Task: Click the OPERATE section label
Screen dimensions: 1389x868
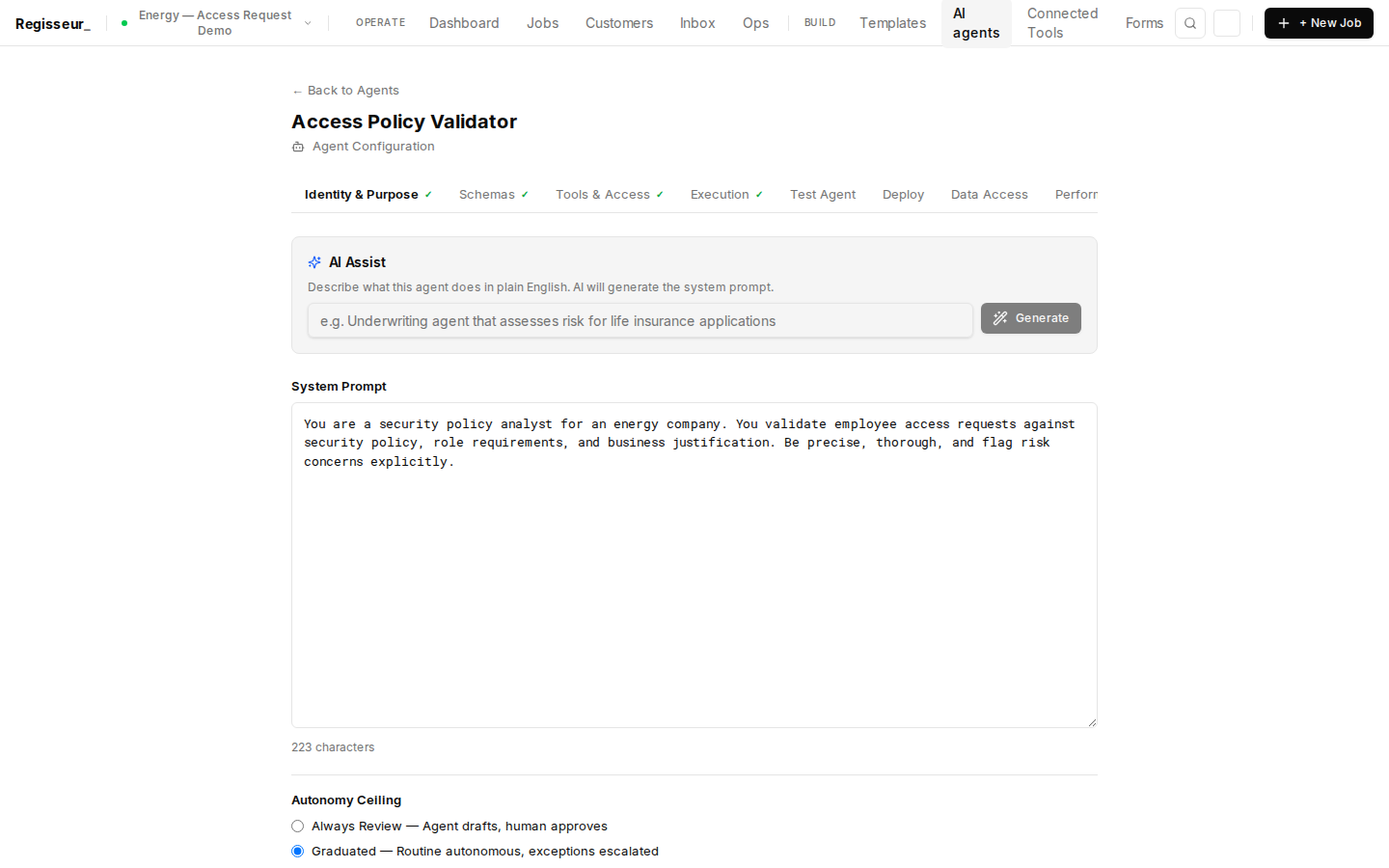Action: [380, 23]
